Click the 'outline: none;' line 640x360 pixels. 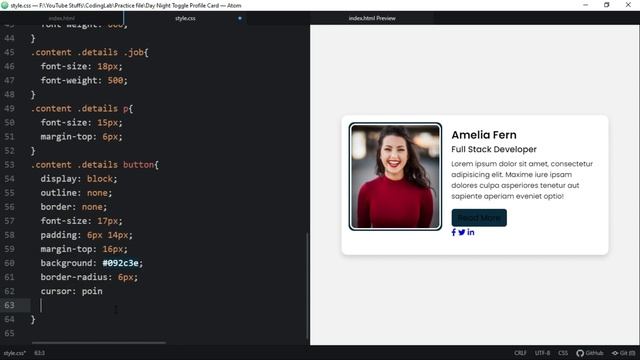tap(76, 193)
